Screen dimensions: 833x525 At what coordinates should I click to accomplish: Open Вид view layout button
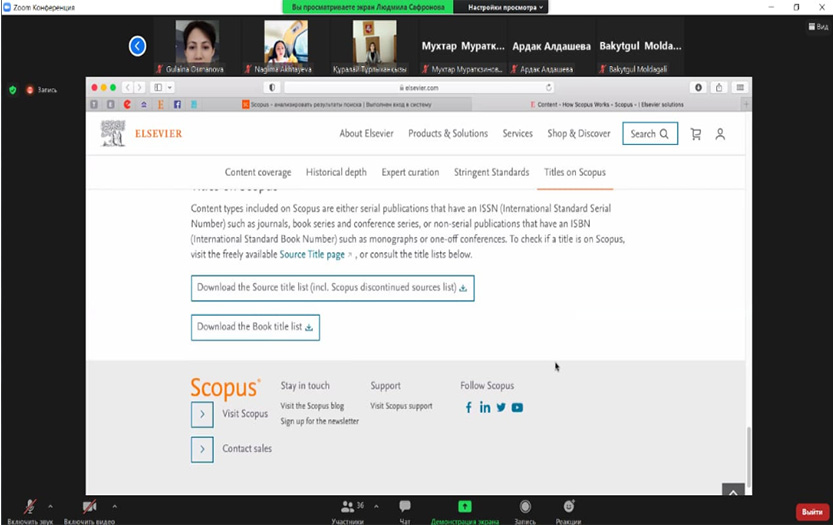[818, 27]
